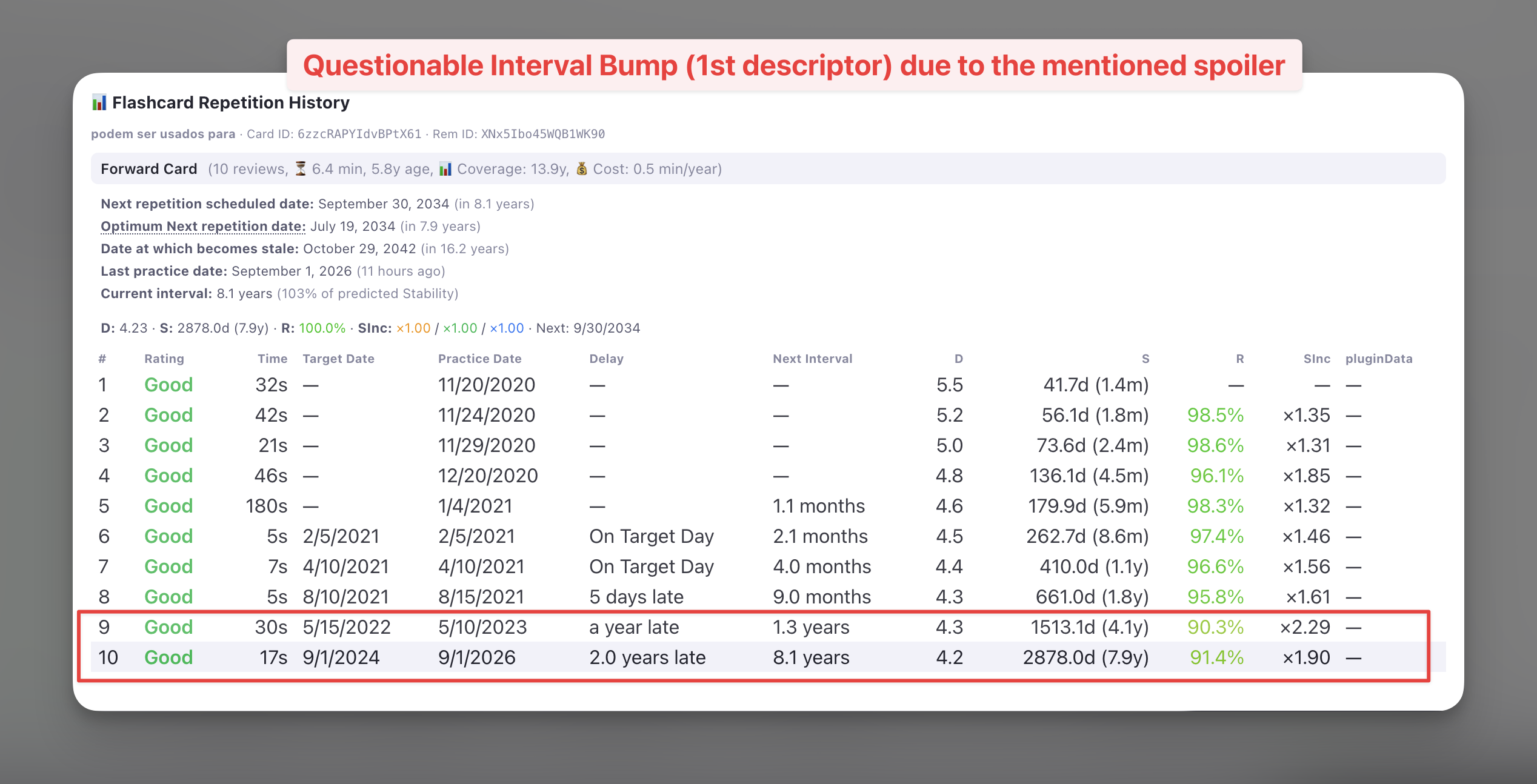Click the ×1.85 SInc value in row 4
This screenshot has width=1537, height=784.
(1306, 476)
